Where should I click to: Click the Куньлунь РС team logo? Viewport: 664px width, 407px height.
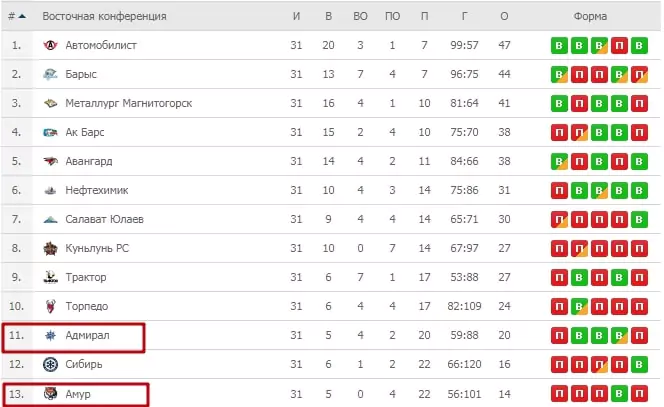tap(50, 248)
